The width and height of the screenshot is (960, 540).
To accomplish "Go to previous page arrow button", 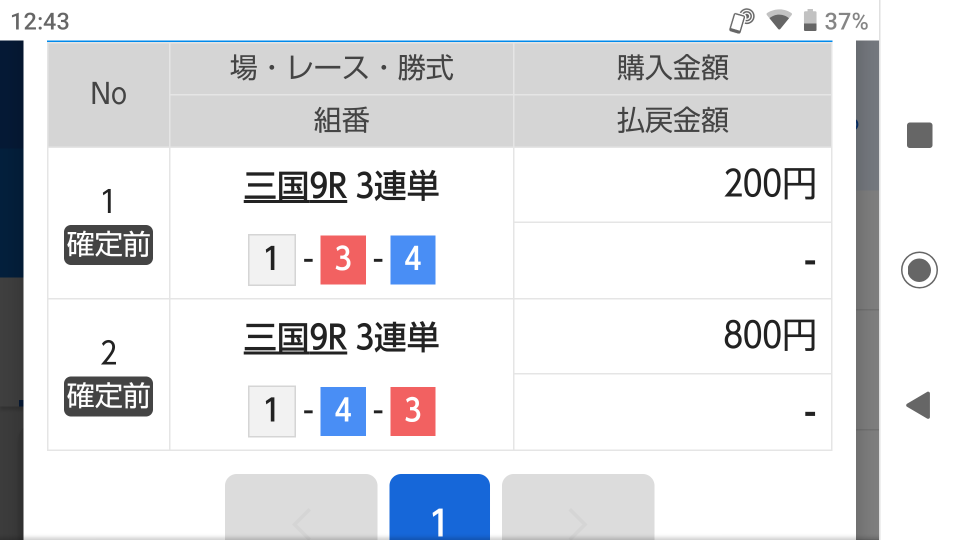I will coord(301,507).
